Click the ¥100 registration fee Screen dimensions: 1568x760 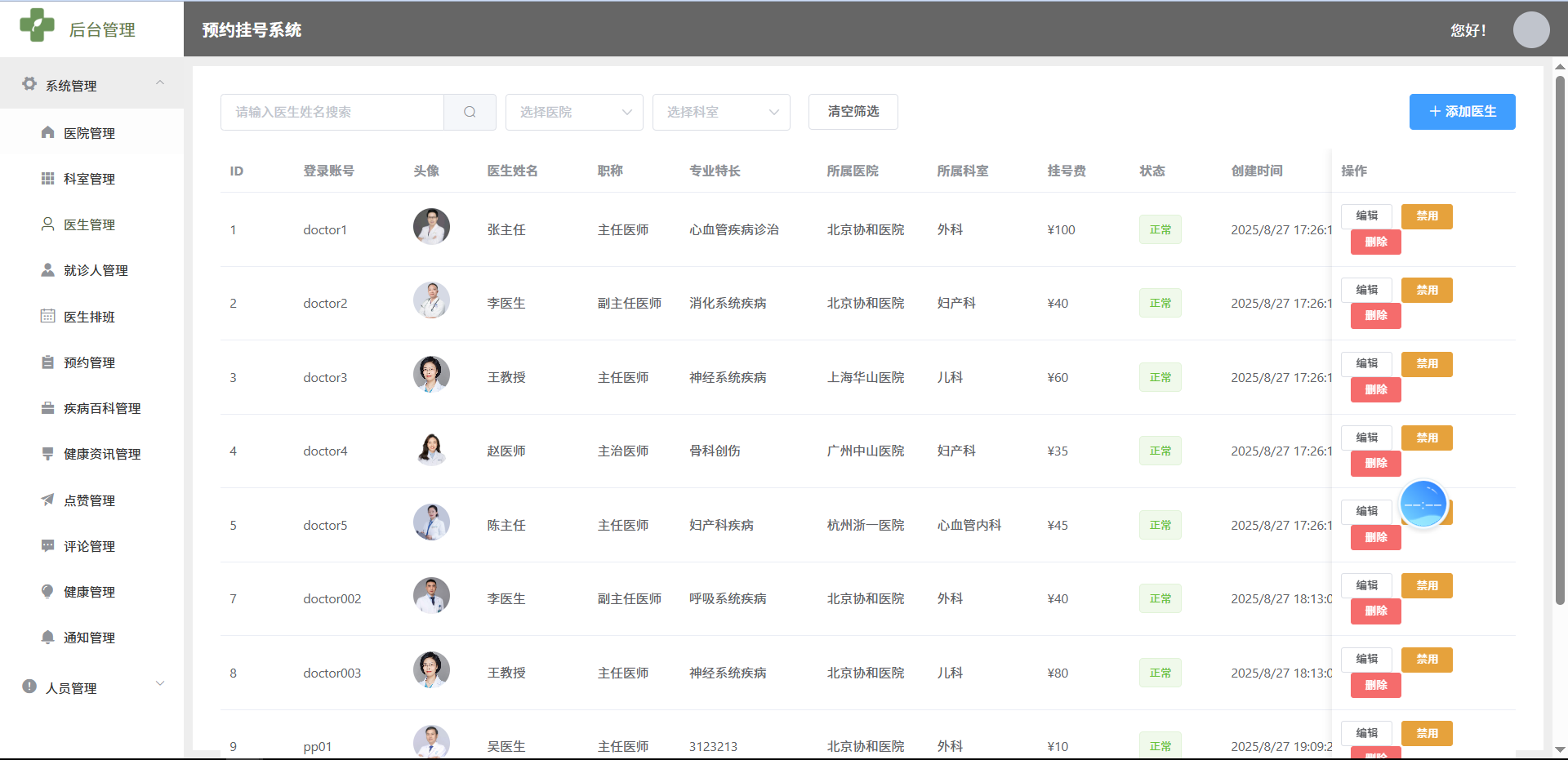pyautogui.click(x=1062, y=229)
